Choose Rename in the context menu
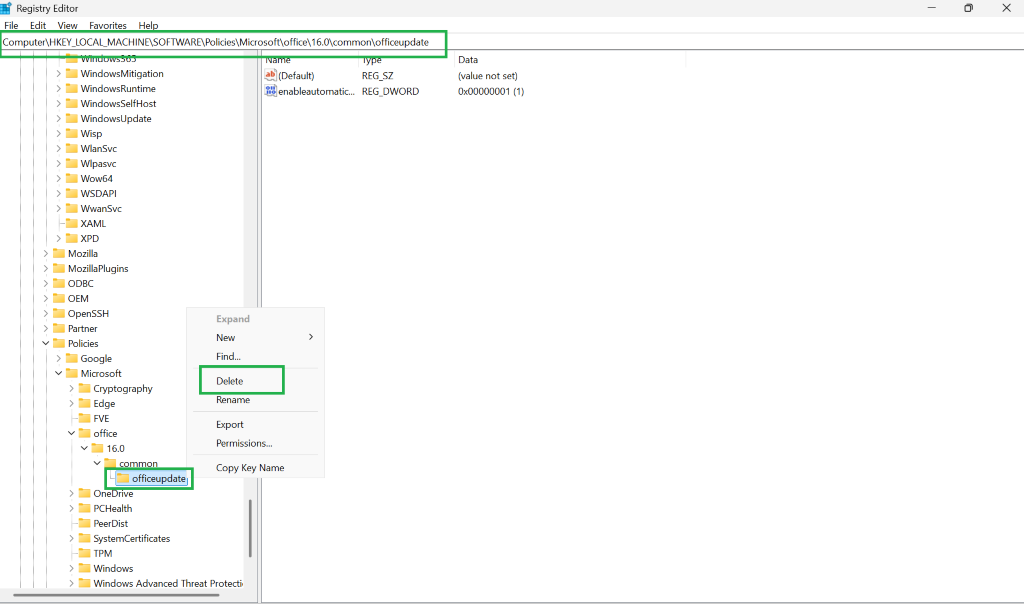1024x604 pixels. click(255, 400)
